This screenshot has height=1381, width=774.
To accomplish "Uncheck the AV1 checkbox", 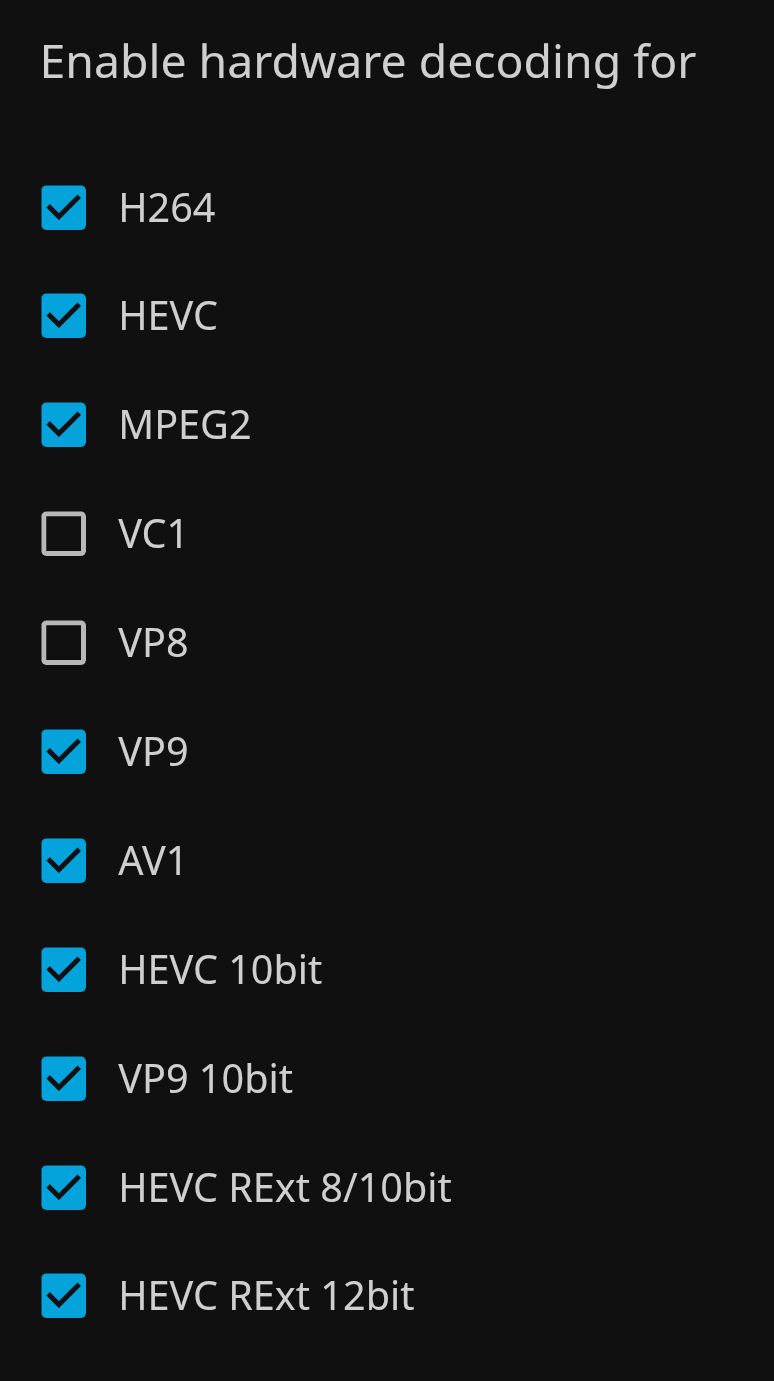I will [64, 861].
